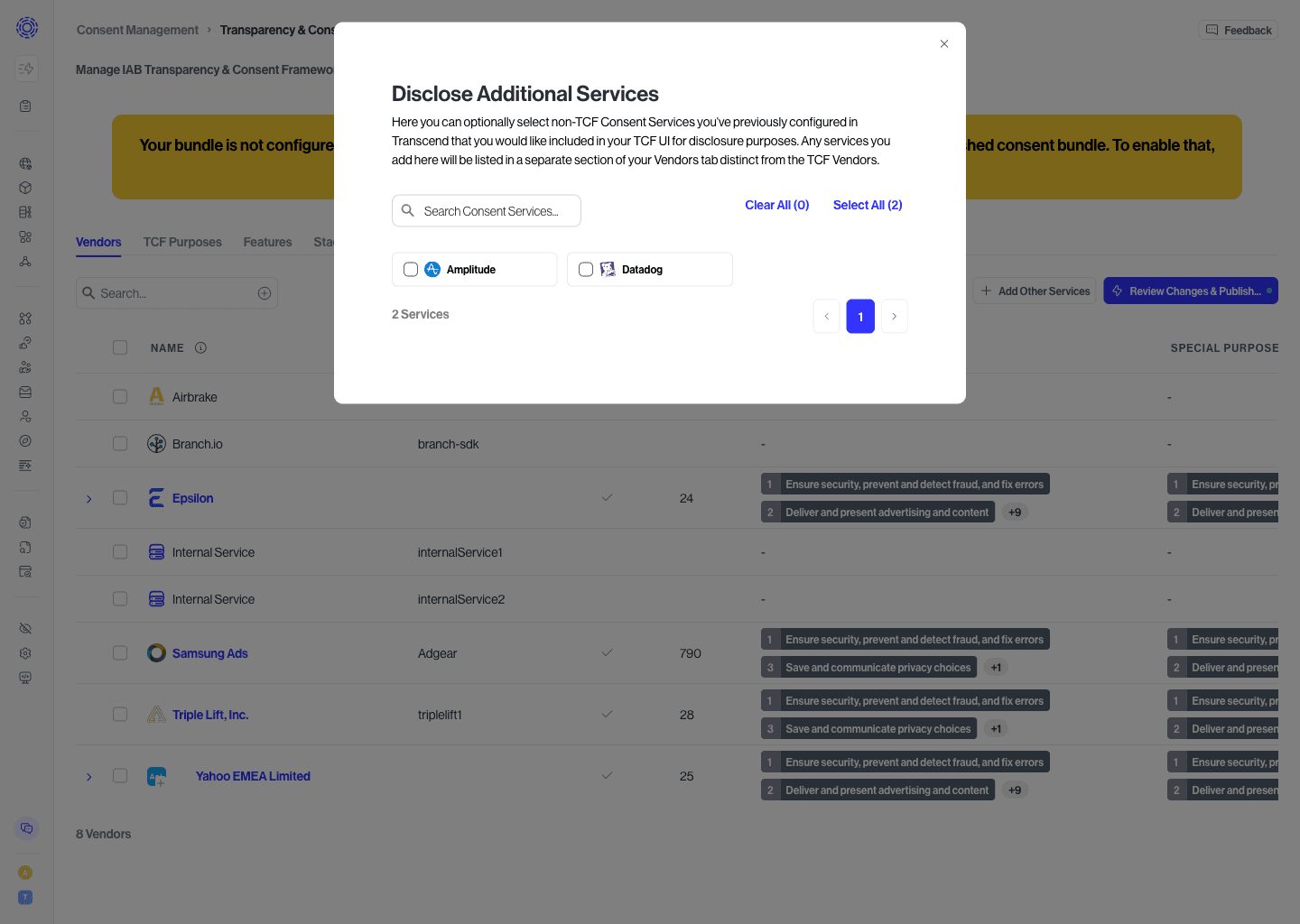Viewport: 1300px width, 924px height.
Task: Open the clipboard icon in the sidebar
Action: (x=25, y=106)
